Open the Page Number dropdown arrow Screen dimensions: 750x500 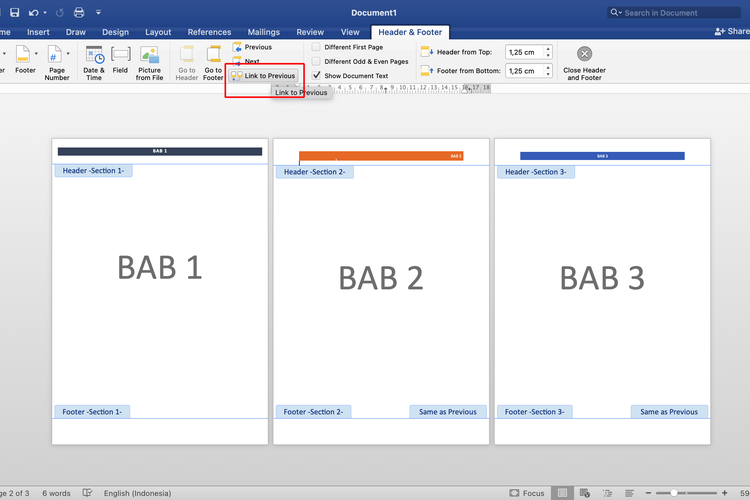68,54
